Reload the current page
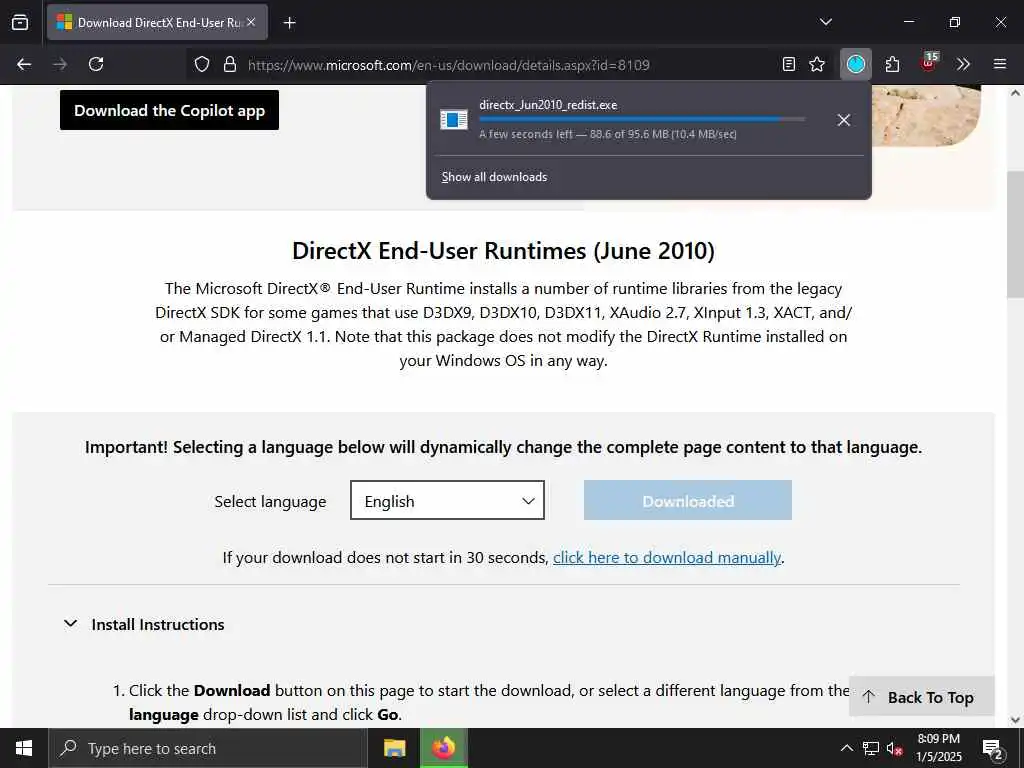This screenshot has width=1024, height=768. (x=96, y=64)
